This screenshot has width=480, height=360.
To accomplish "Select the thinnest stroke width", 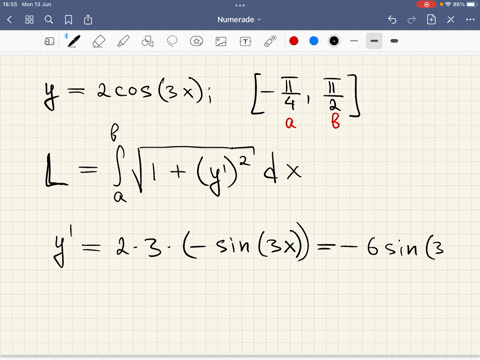I will [354, 41].
